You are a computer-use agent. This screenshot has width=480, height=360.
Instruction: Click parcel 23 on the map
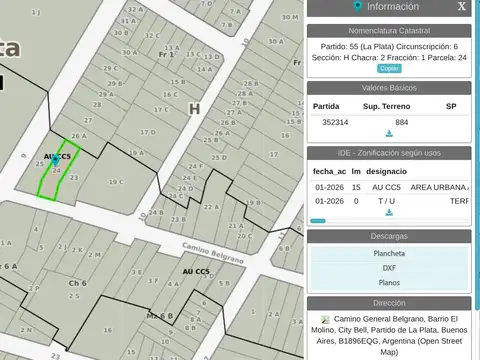(x=74, y=178)
